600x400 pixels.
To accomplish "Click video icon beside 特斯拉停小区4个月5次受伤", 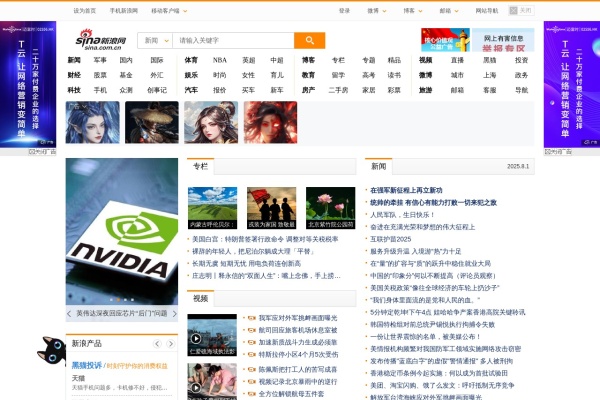I will point(251,355).
